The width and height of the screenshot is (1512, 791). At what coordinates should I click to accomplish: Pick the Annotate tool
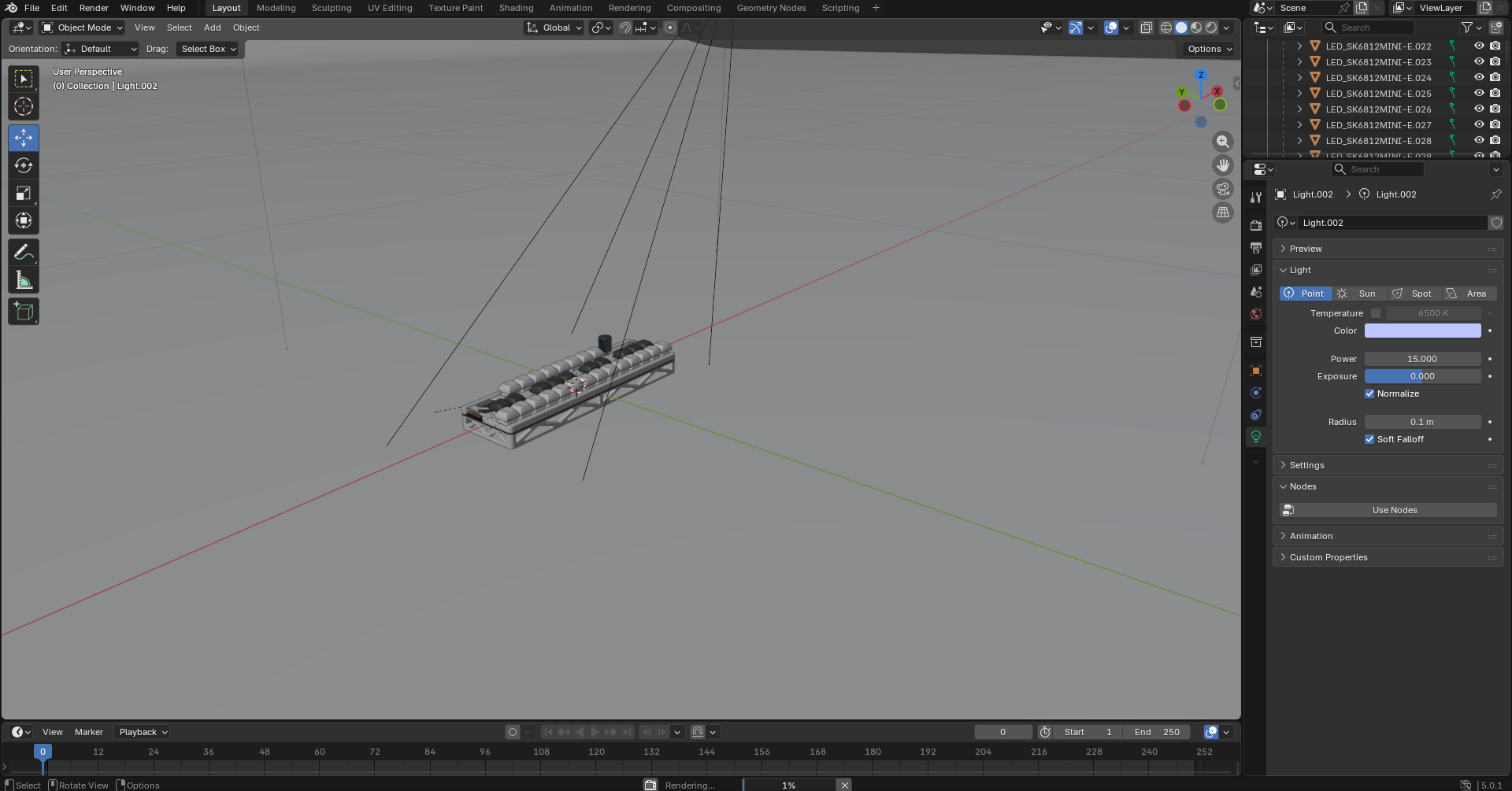(x=24, y=253)
